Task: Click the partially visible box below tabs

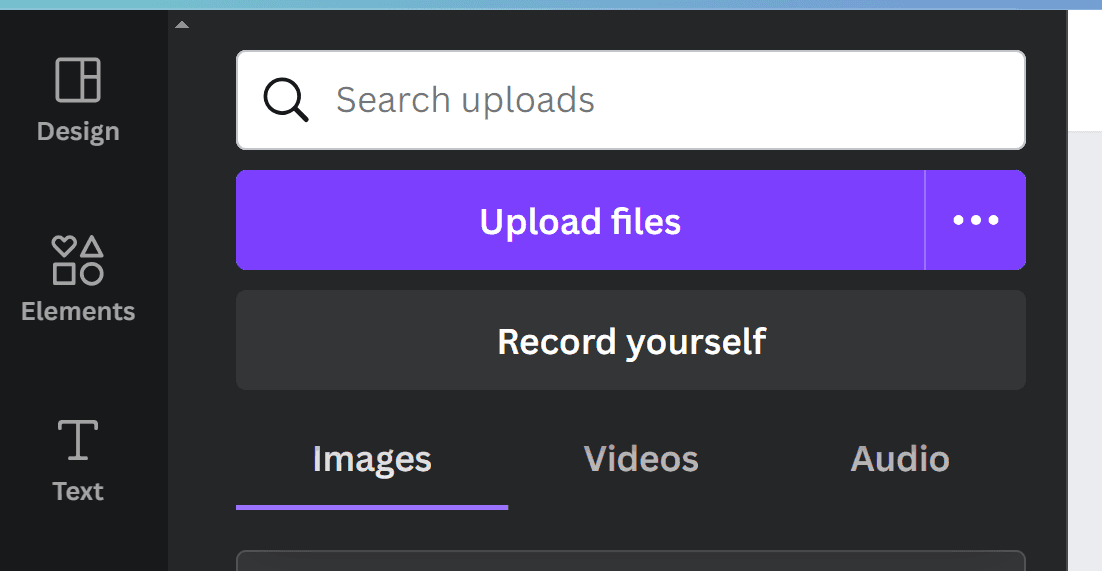Action: (631, 561)
